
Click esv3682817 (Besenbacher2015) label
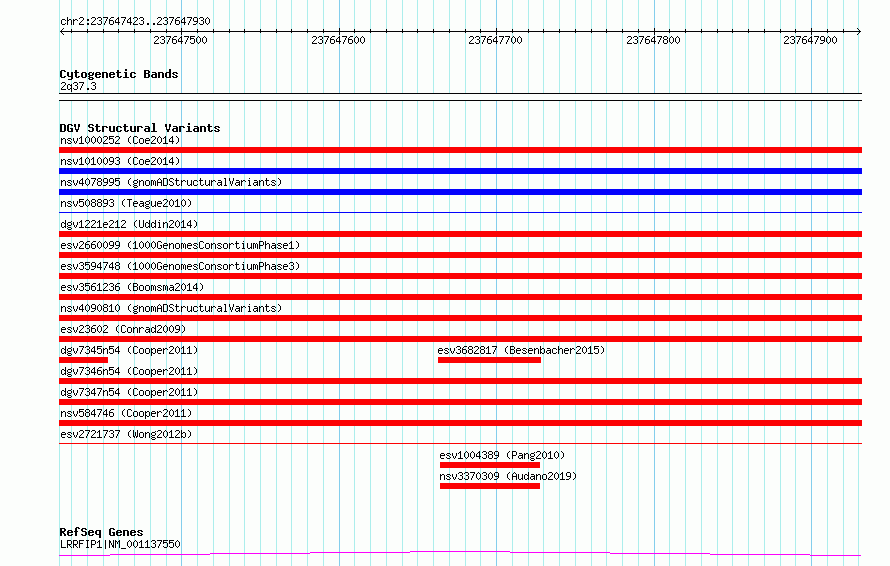click(521, 350)
